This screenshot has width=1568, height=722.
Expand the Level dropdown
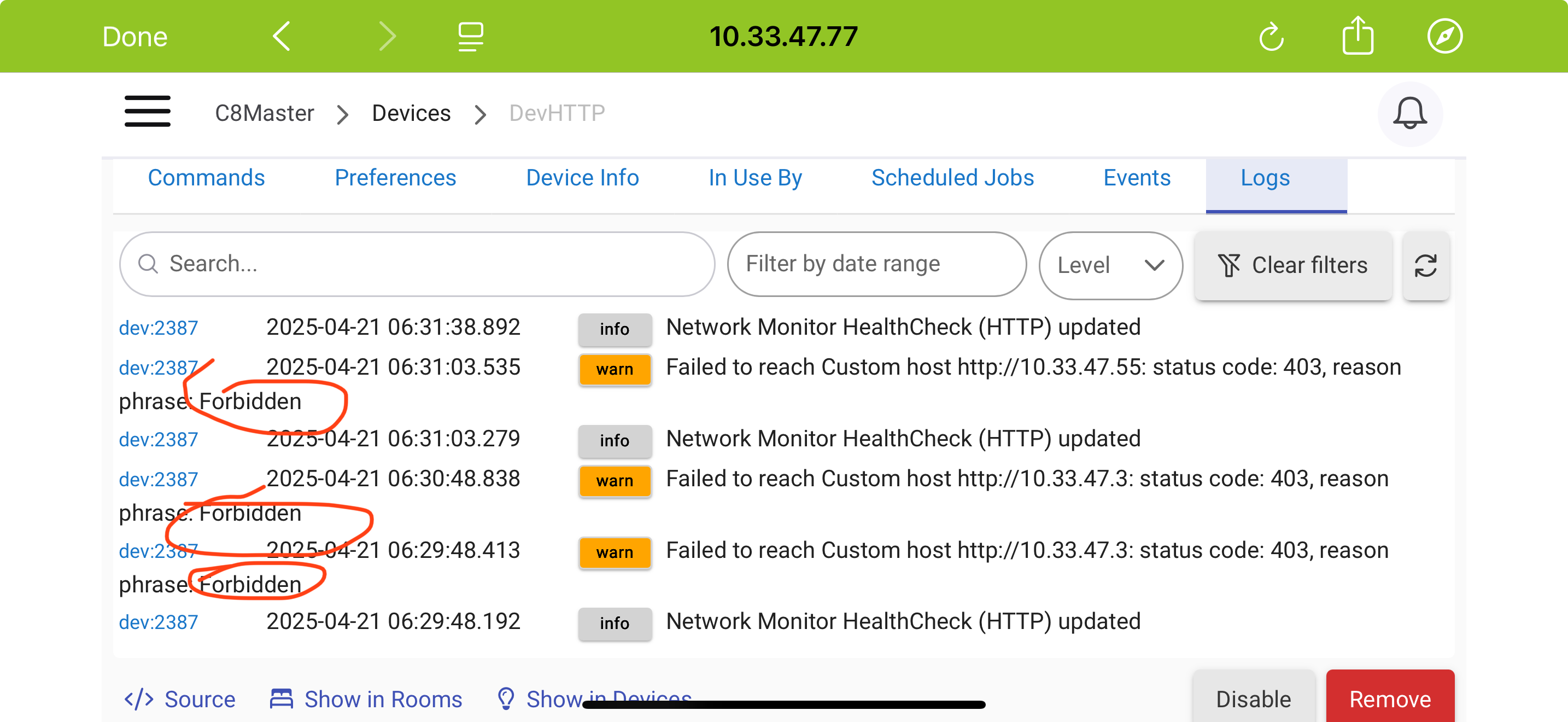pos(1110,265)
